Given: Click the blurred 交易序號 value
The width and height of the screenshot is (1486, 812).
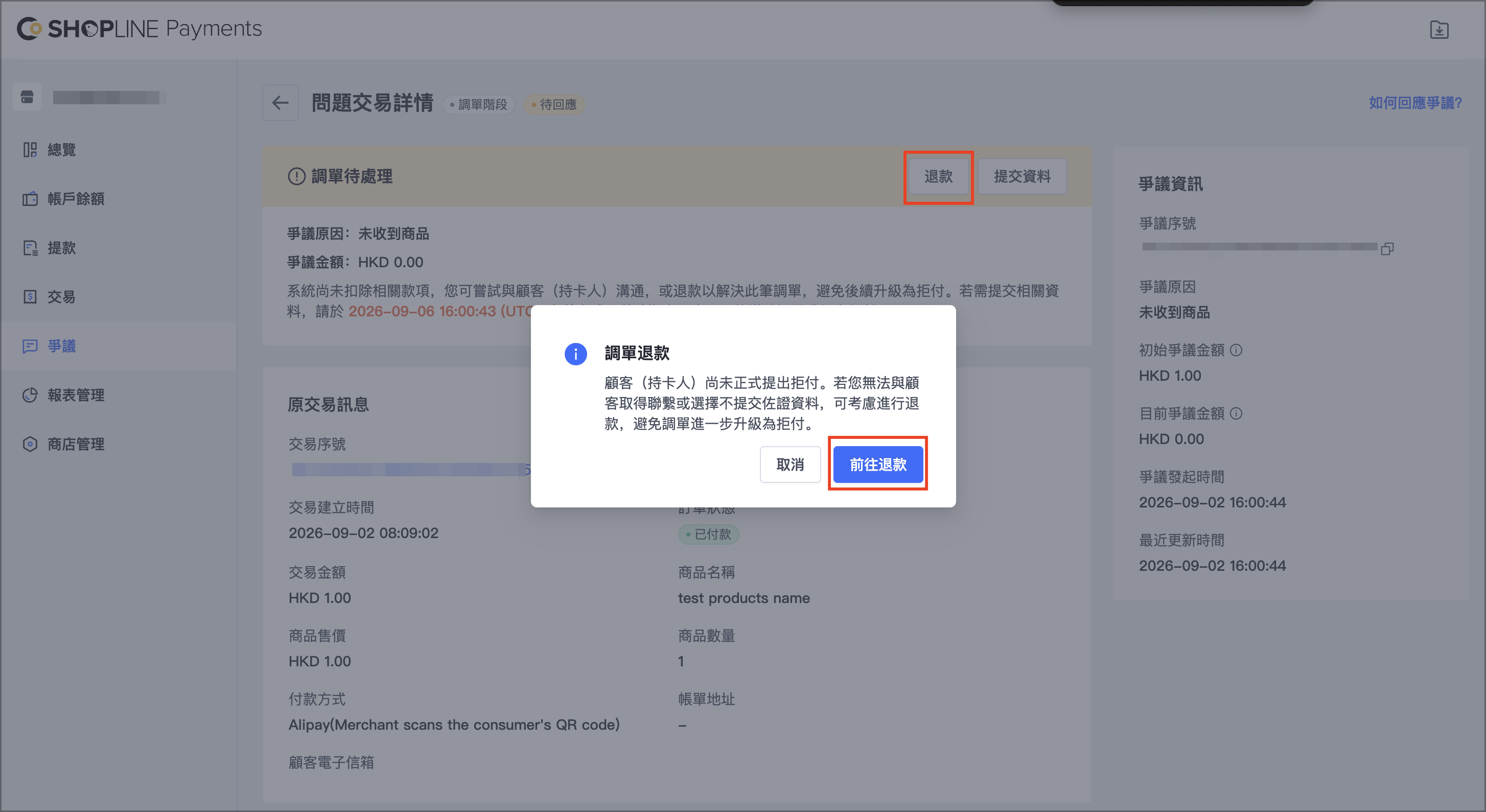Looking at the screenshot, I should [x=411, y=470].
